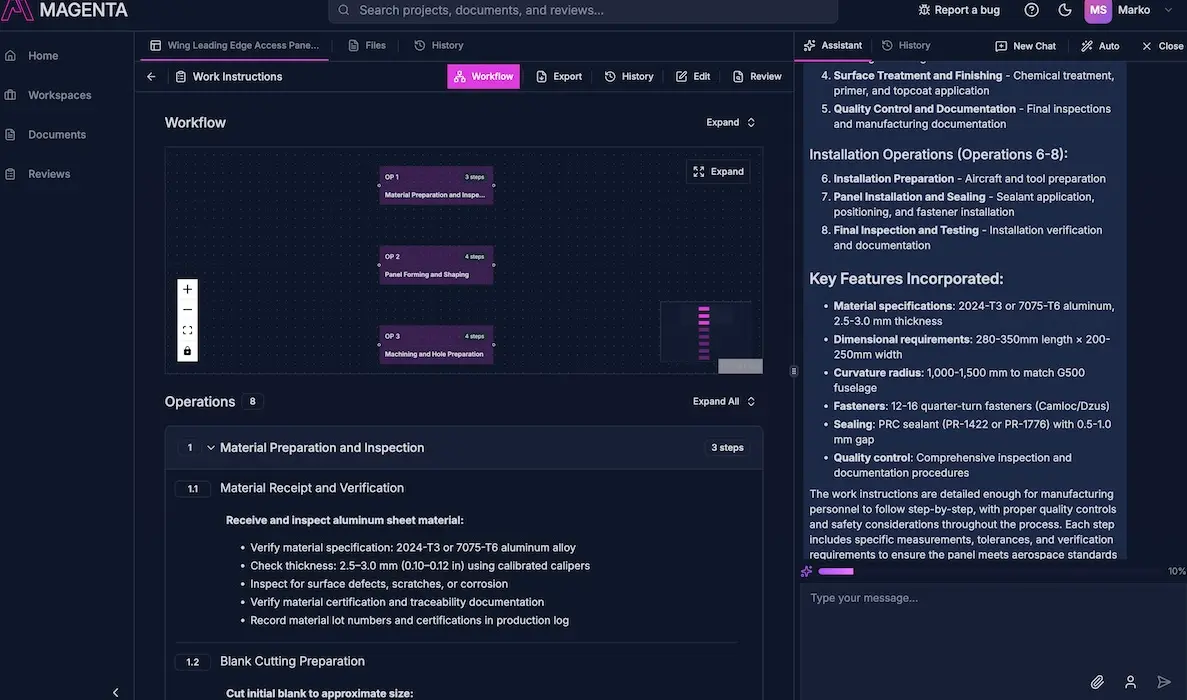The height and width of the screenshot is (700, 1187).
Task: Open the Reviews section in the sidebar
Action: [44, 173]
